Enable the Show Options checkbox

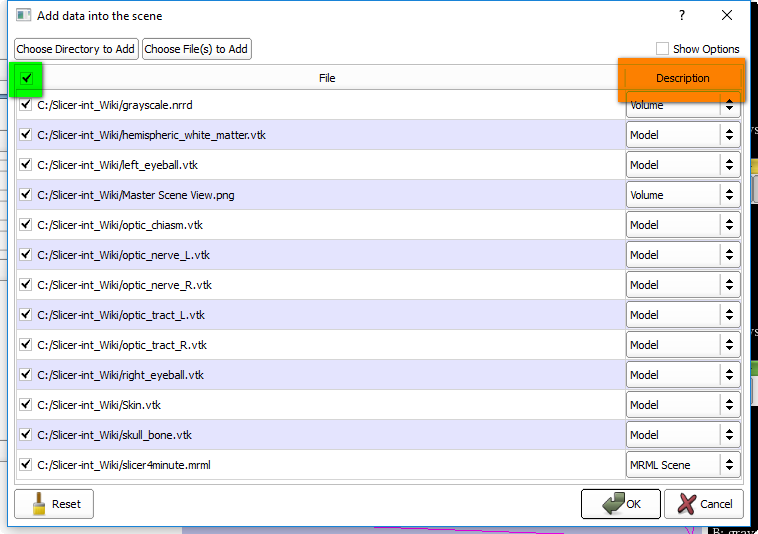pos(662,49)
